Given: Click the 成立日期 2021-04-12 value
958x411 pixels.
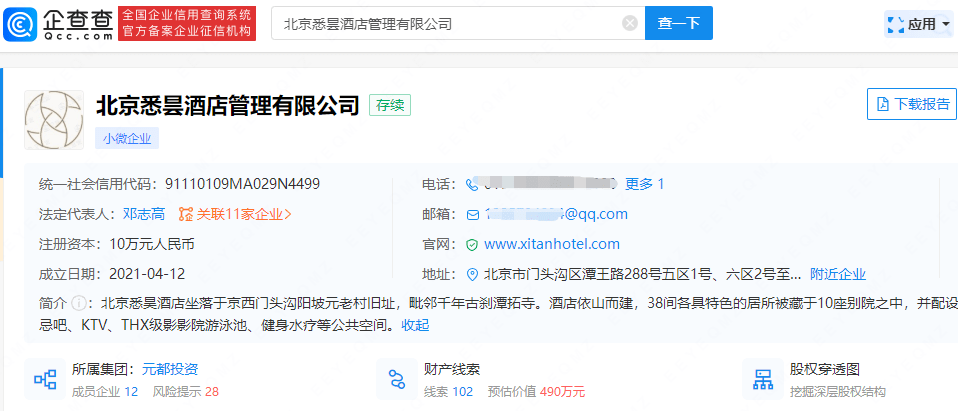Looking at the screenshot, I should click(147, 274).
